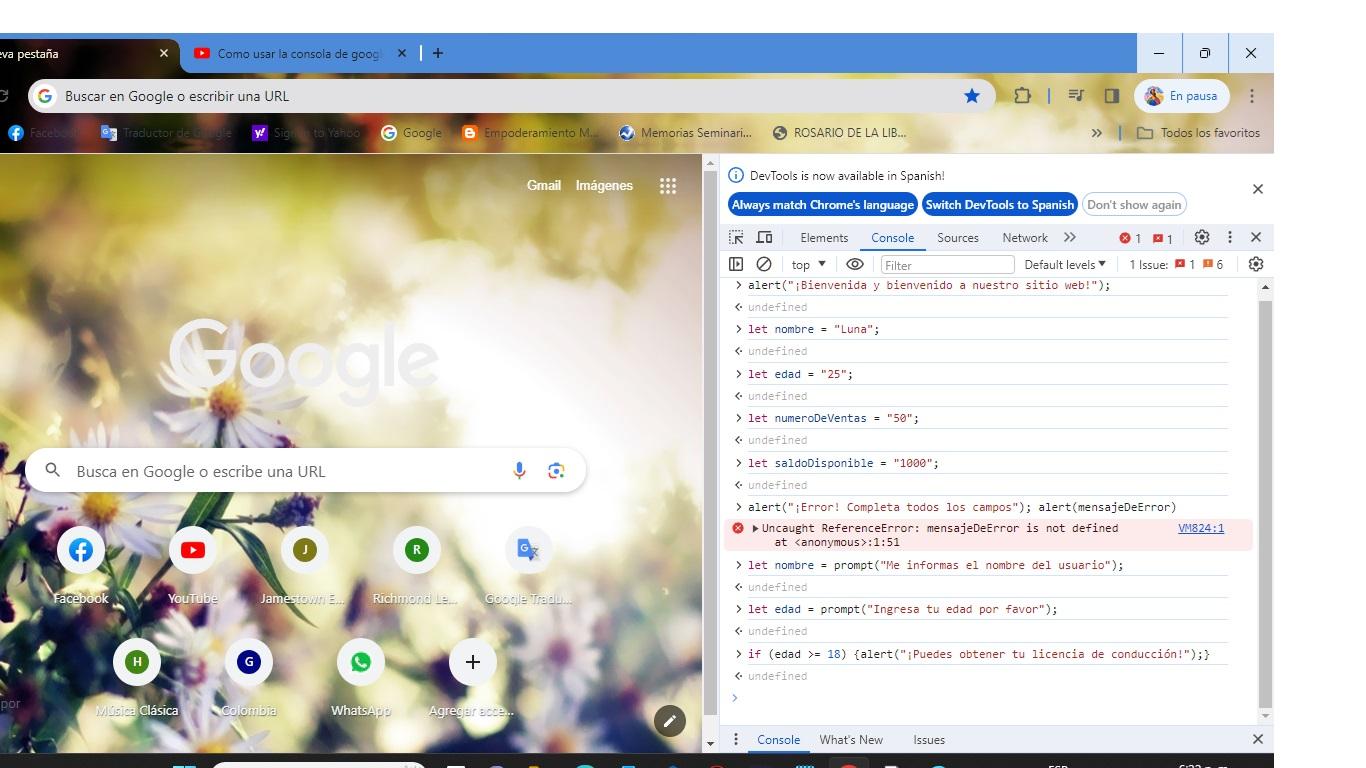Switch to the Elements tab

pos(824,237)
